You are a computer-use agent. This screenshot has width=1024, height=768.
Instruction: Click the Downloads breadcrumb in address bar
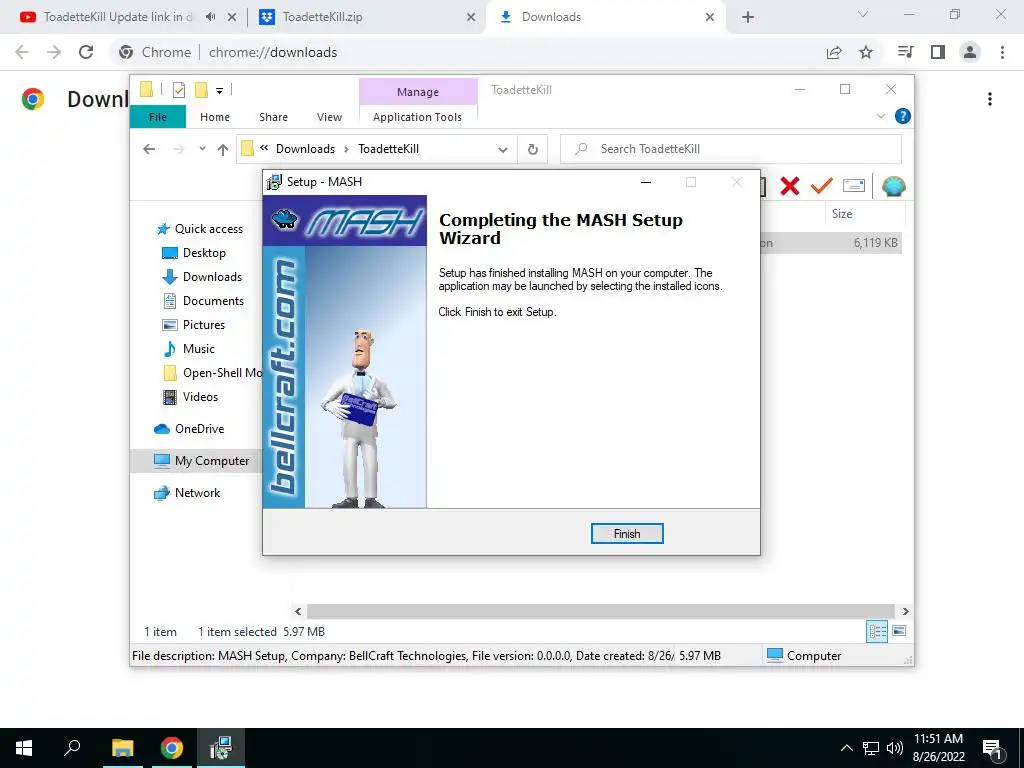(305, 149)
